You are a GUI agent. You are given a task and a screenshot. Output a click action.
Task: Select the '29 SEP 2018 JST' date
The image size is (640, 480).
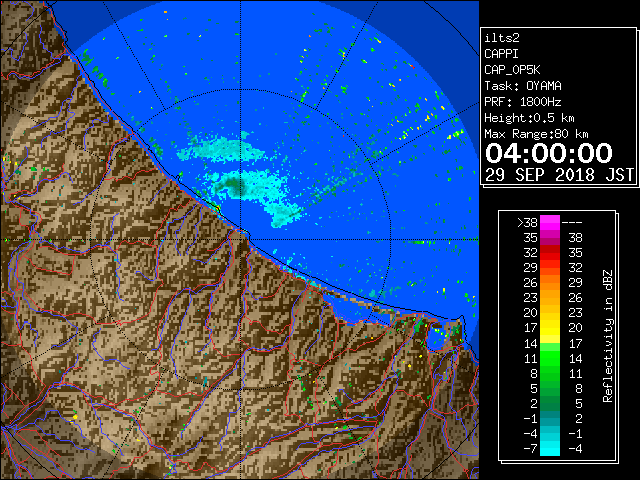tap(560, 175)
